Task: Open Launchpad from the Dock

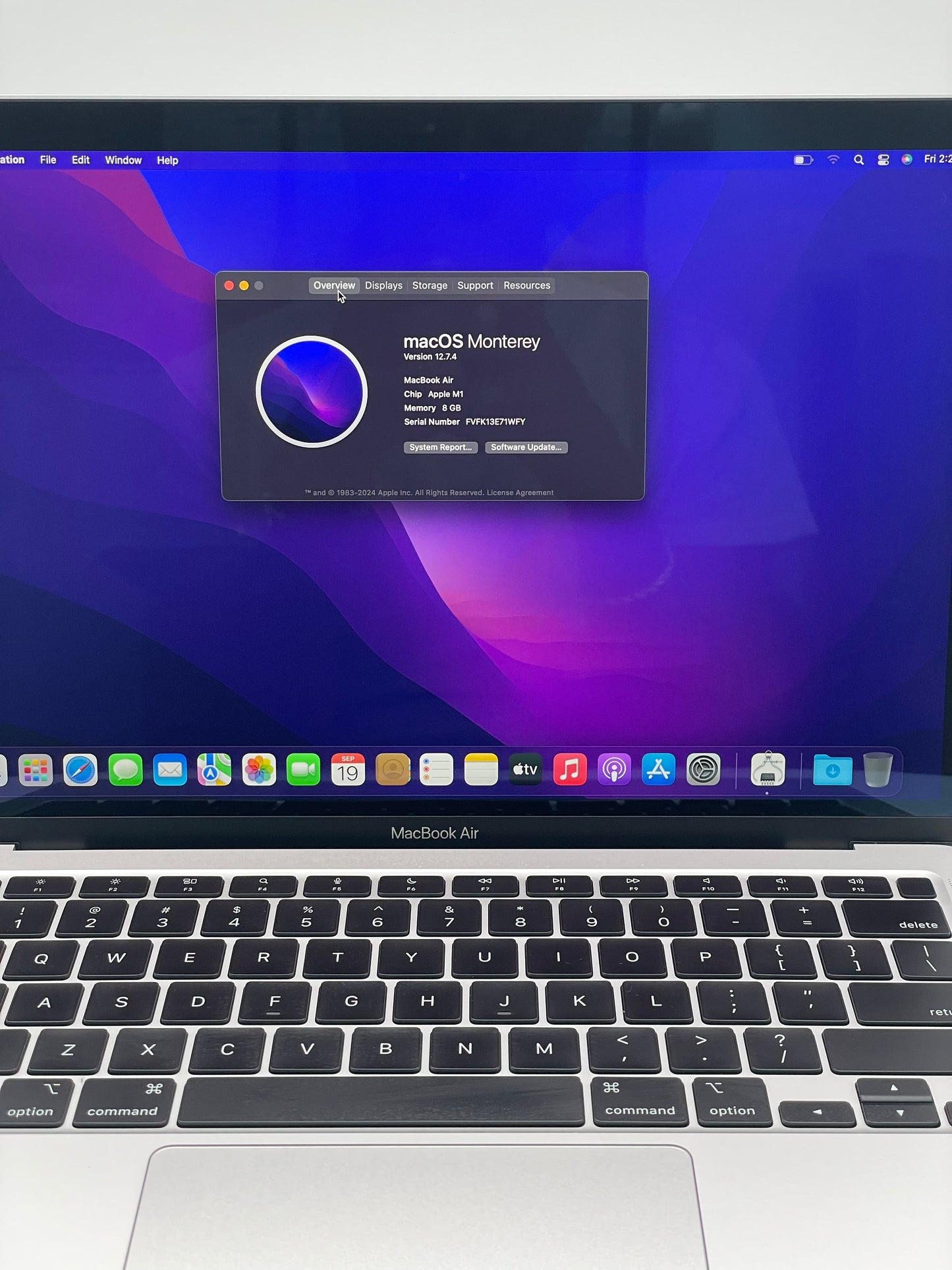Action: (x=36, y=770)
